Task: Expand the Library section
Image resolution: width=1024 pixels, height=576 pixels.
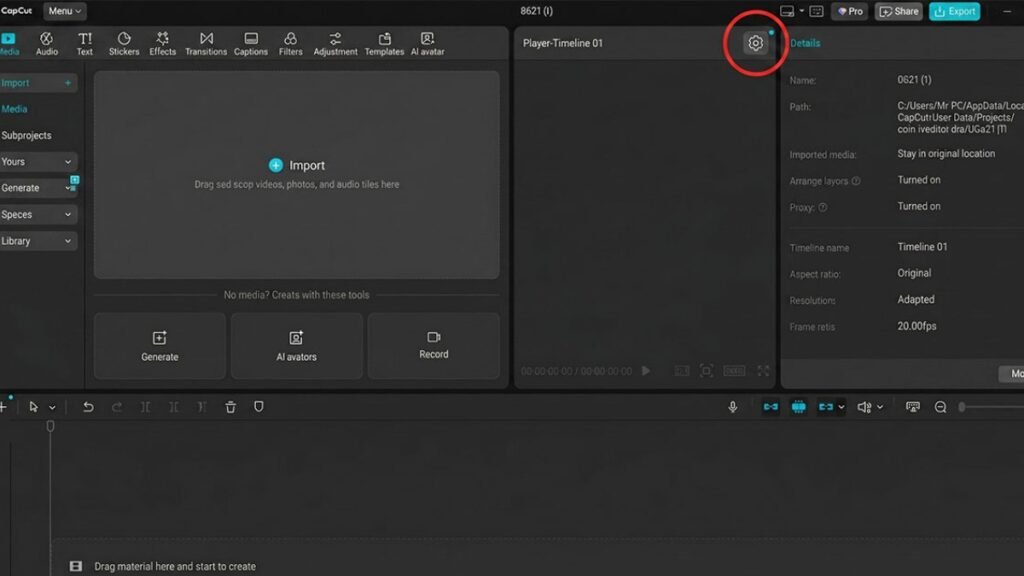Action: pyautogui.click(x=37, y=241)
